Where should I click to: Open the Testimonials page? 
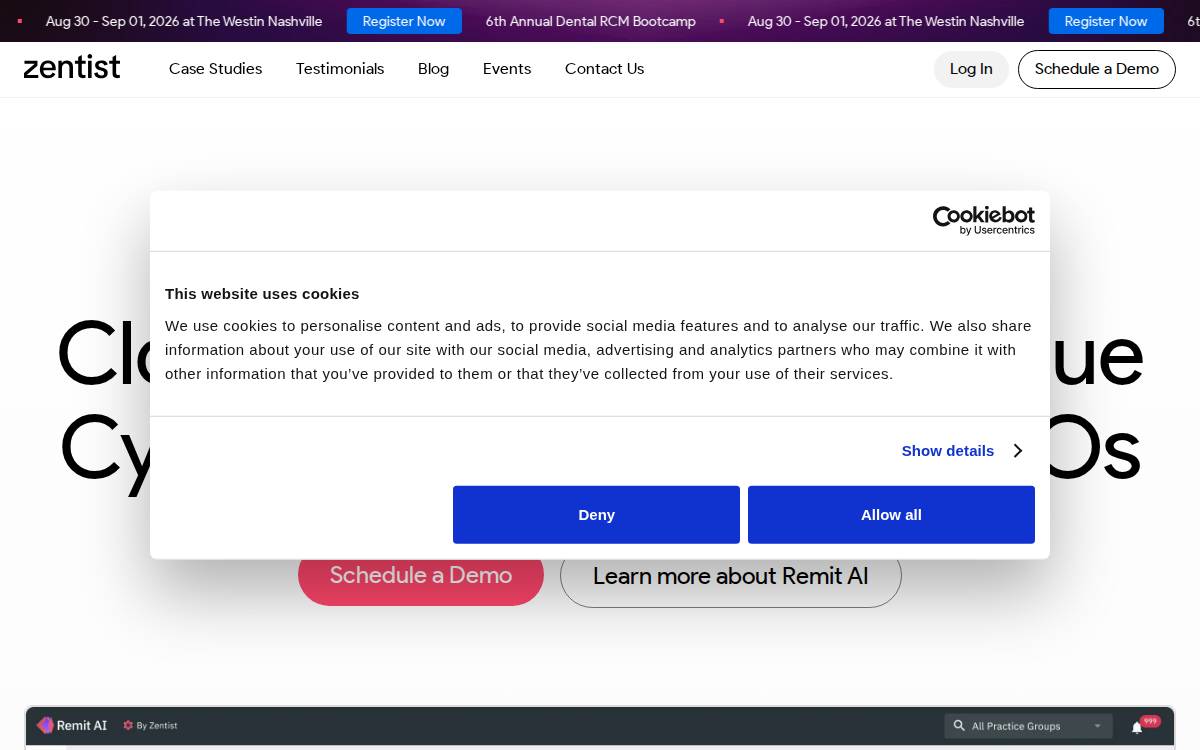pyautogui.click(x=340, y=69)
